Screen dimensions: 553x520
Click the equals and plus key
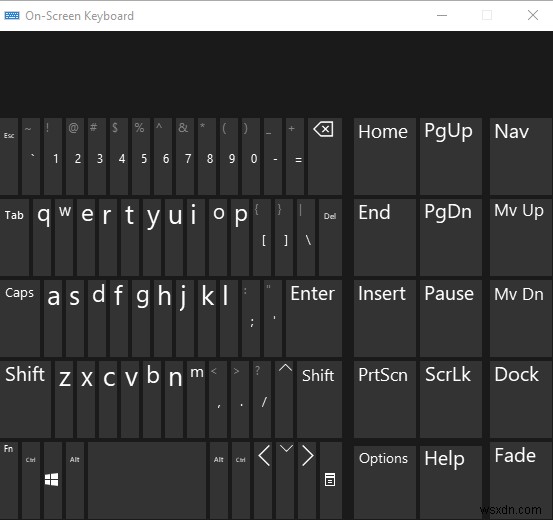pos(295,156)
